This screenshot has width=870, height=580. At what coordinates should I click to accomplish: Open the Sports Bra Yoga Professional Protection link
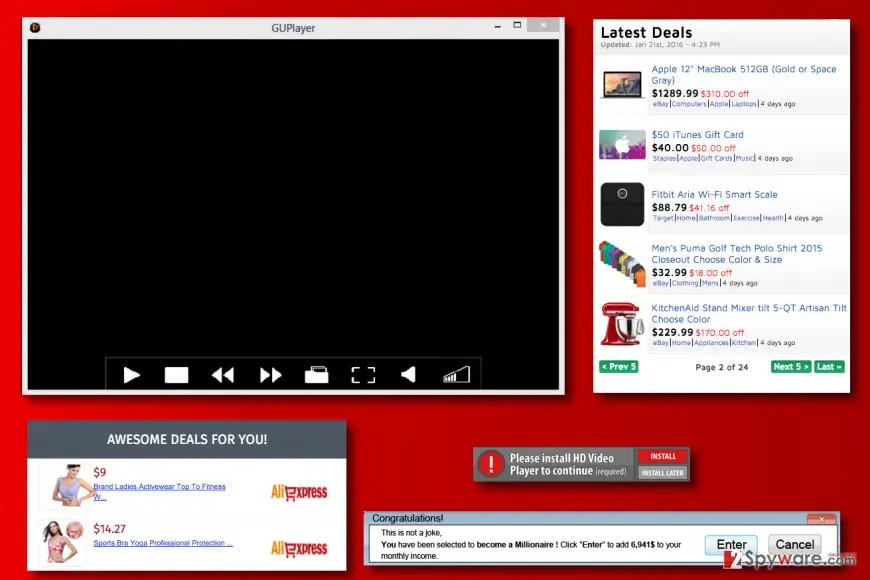[163, 543]
